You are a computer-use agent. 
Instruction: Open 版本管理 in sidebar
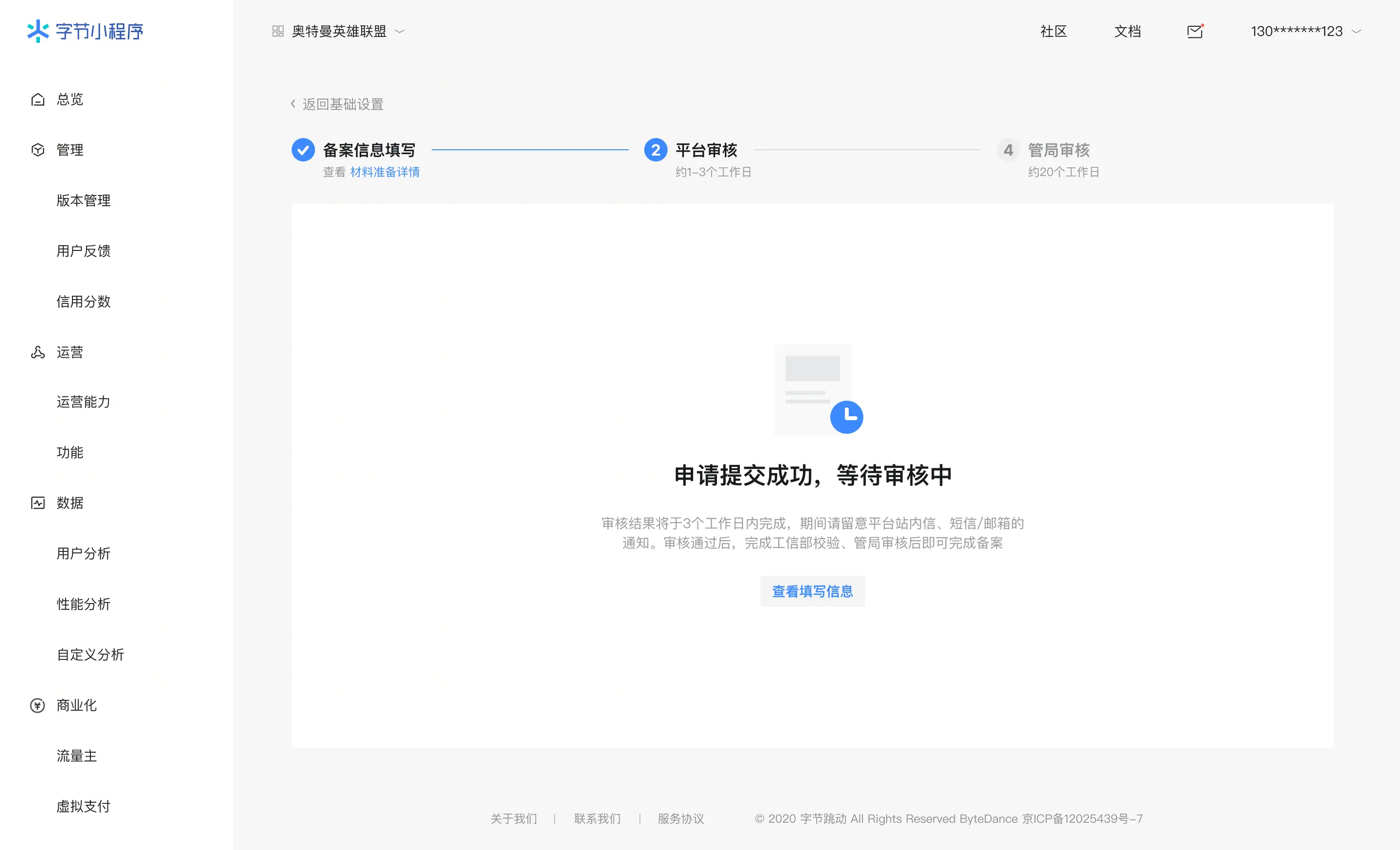[x=84, y=200]
